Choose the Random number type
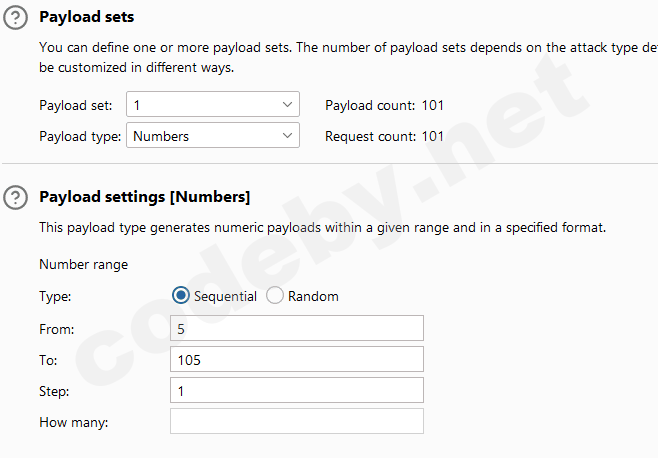Viewport: 658px width, 458px height. (x=273, y=296)
